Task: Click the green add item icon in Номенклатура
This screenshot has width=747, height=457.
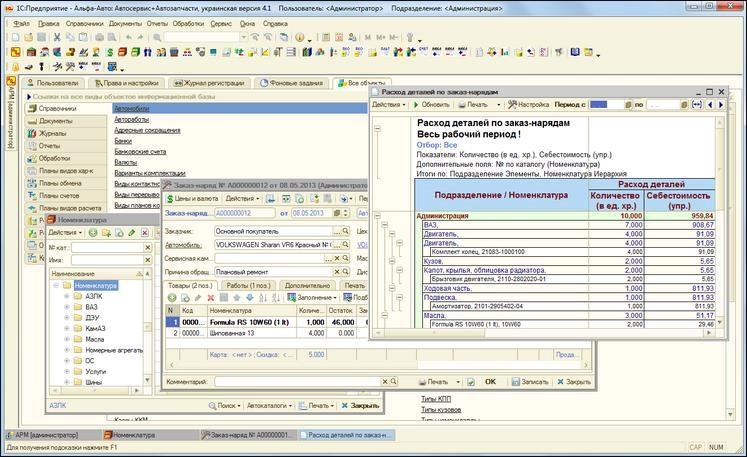Action: pyautogui.click(x=93, y=232)
